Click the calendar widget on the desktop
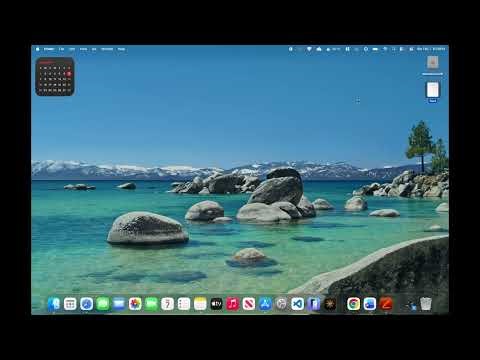 point(55,77)
